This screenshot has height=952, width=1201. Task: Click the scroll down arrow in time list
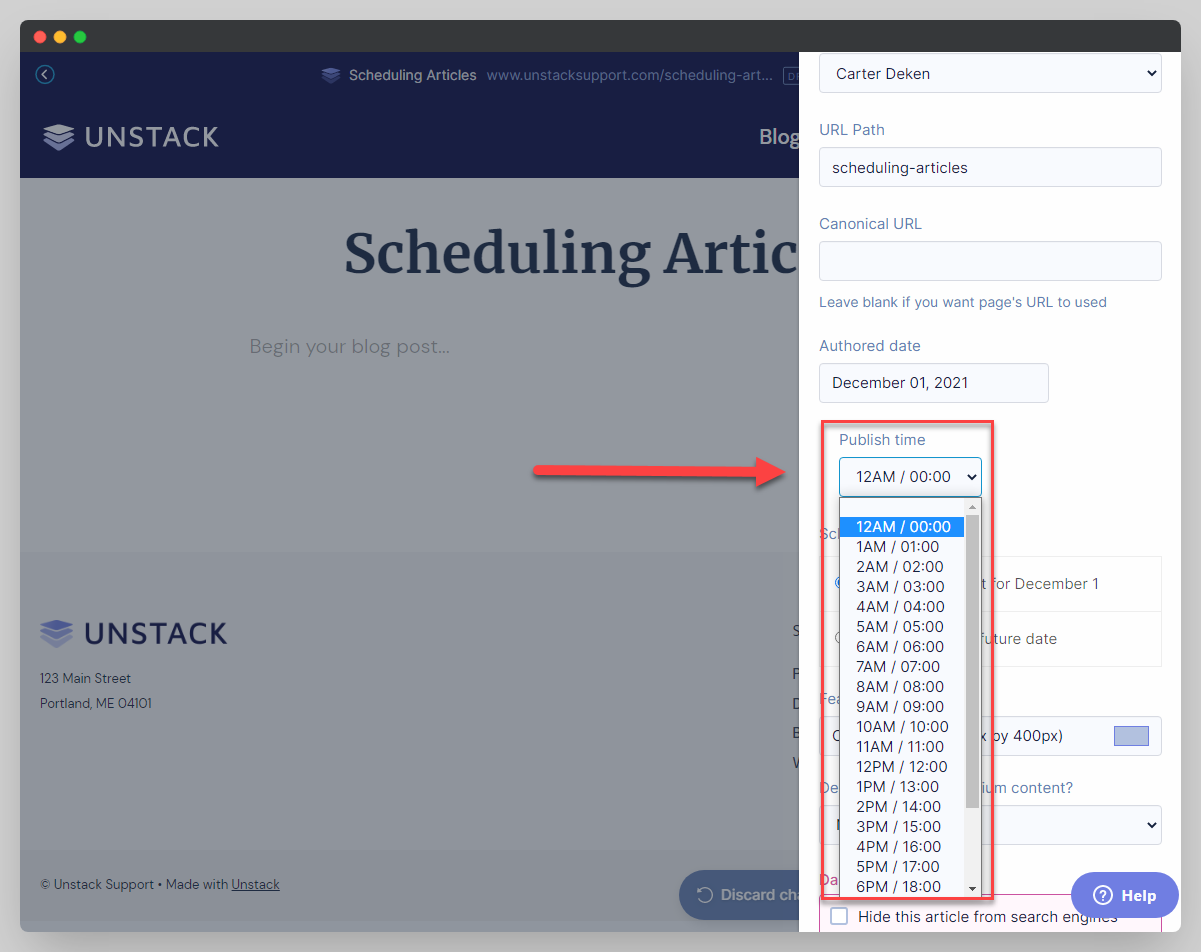click(x=972, y=888)
